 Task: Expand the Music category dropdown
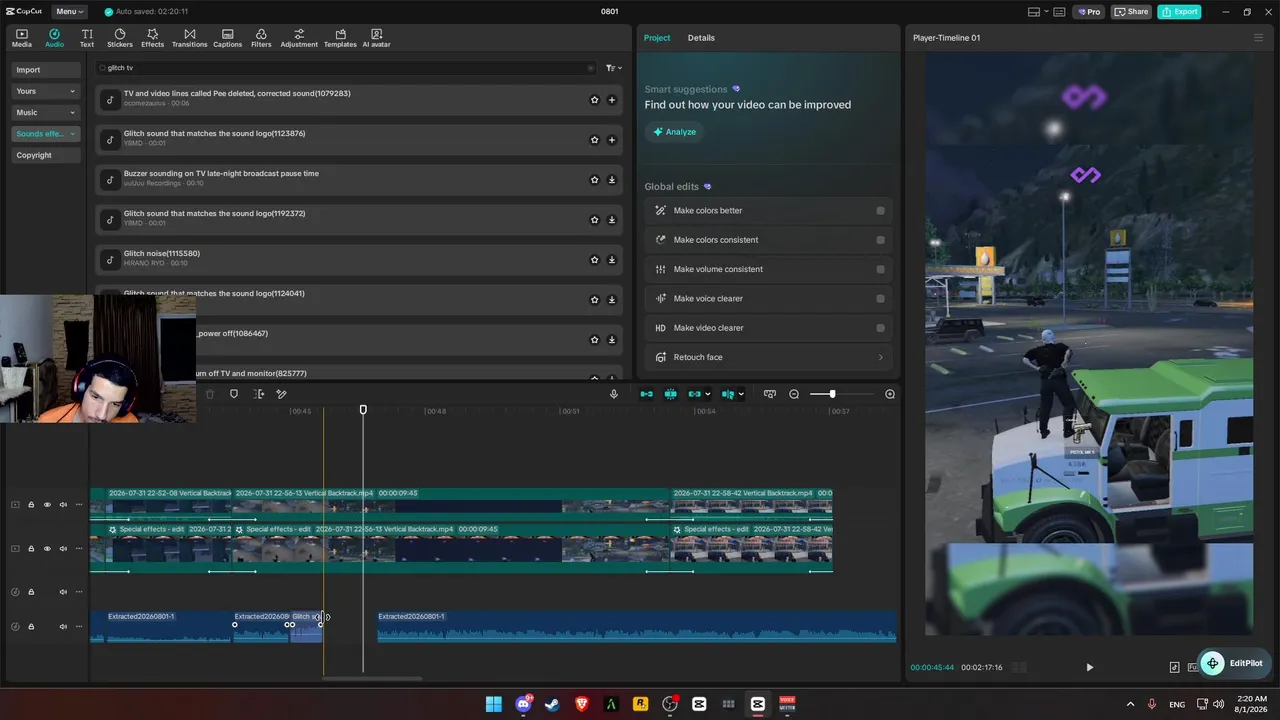point(72,113)
